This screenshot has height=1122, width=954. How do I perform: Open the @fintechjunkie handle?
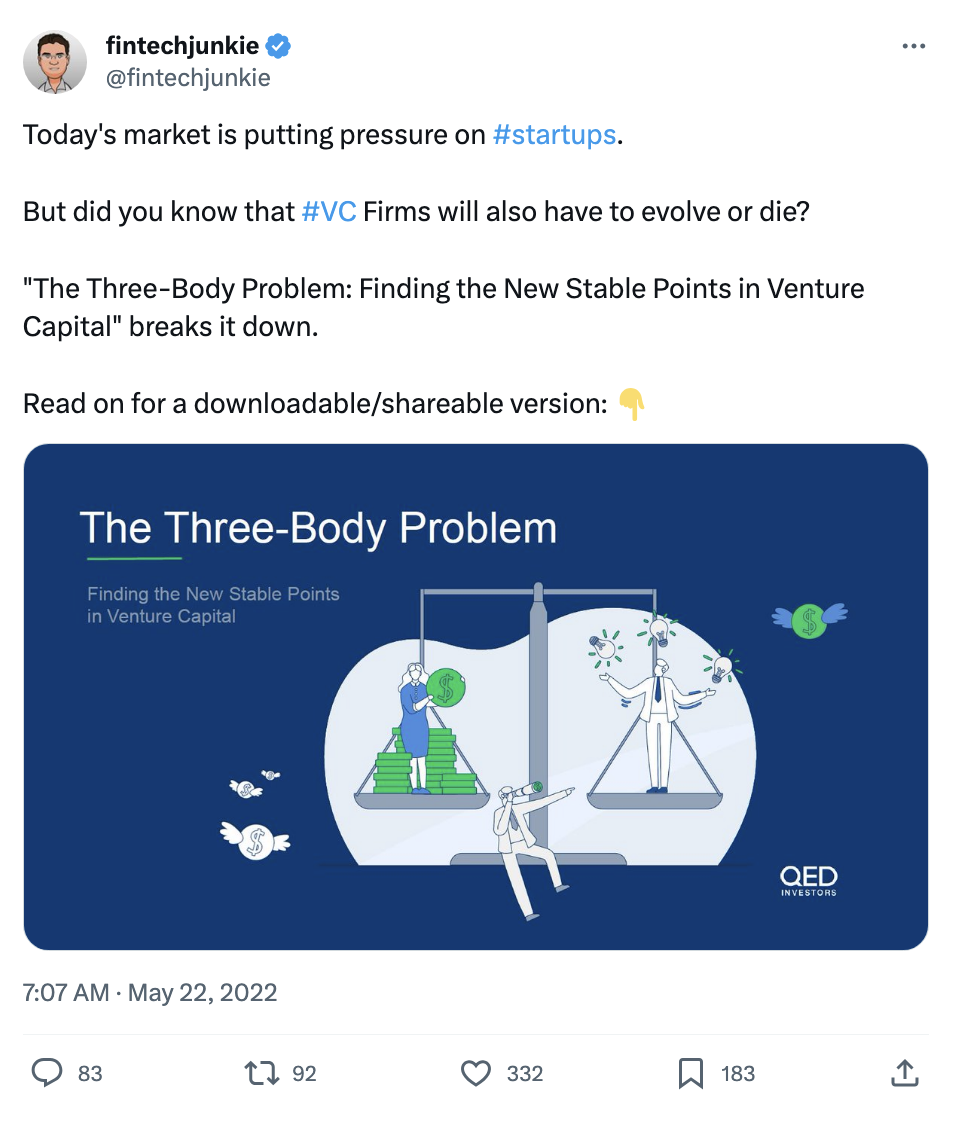click(x=187, y=78)
